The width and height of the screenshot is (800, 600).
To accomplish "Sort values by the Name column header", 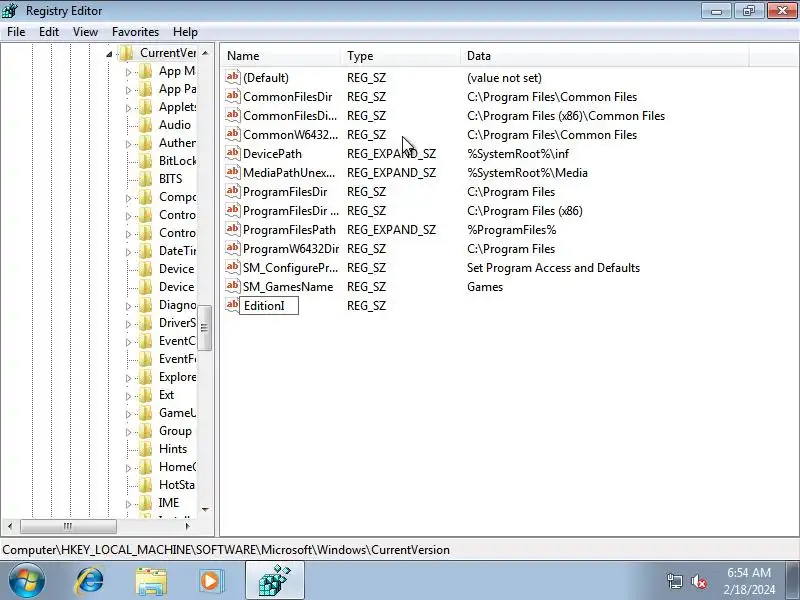I will pos(281,56).
